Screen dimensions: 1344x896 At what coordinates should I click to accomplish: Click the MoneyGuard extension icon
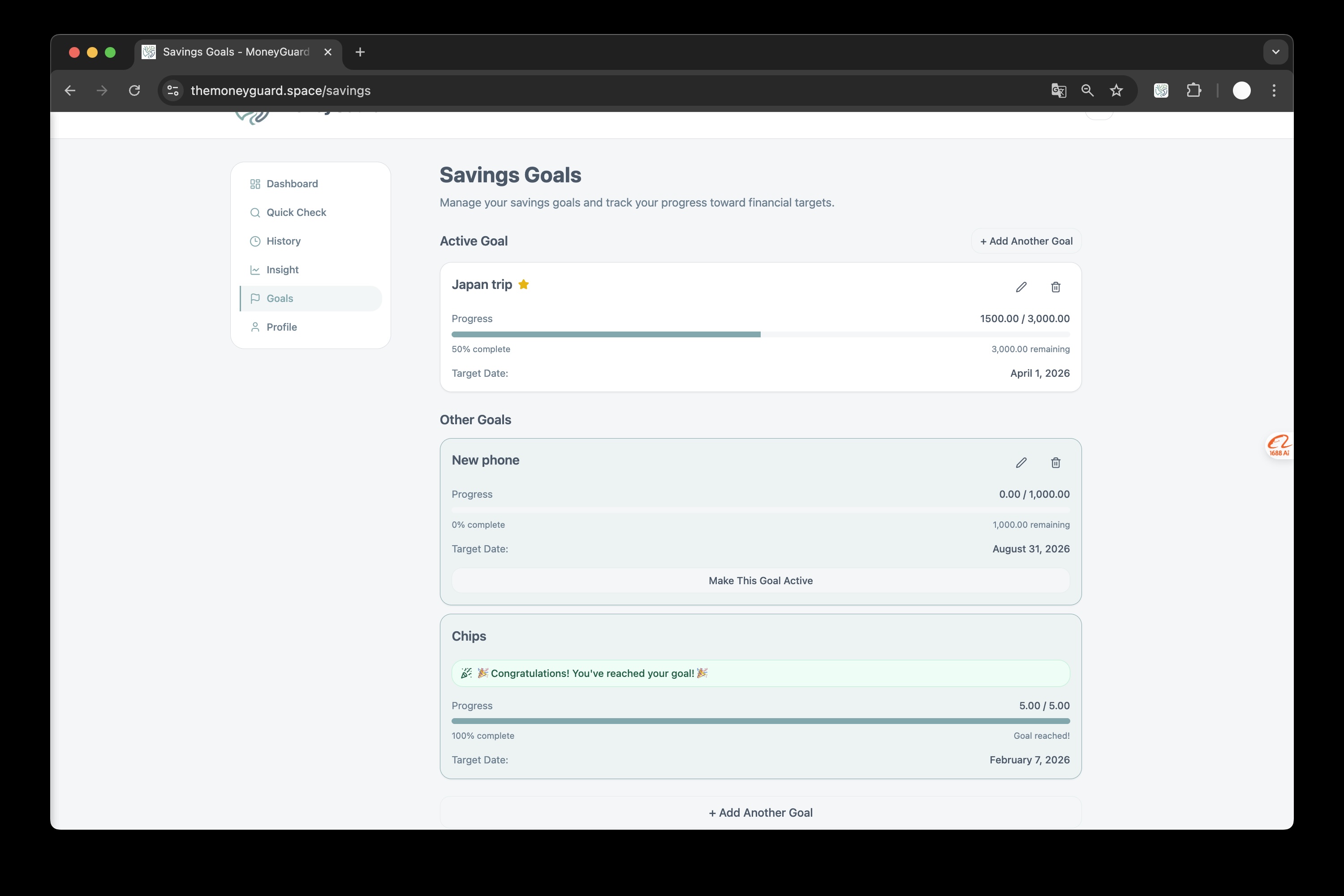[1161, 90]
